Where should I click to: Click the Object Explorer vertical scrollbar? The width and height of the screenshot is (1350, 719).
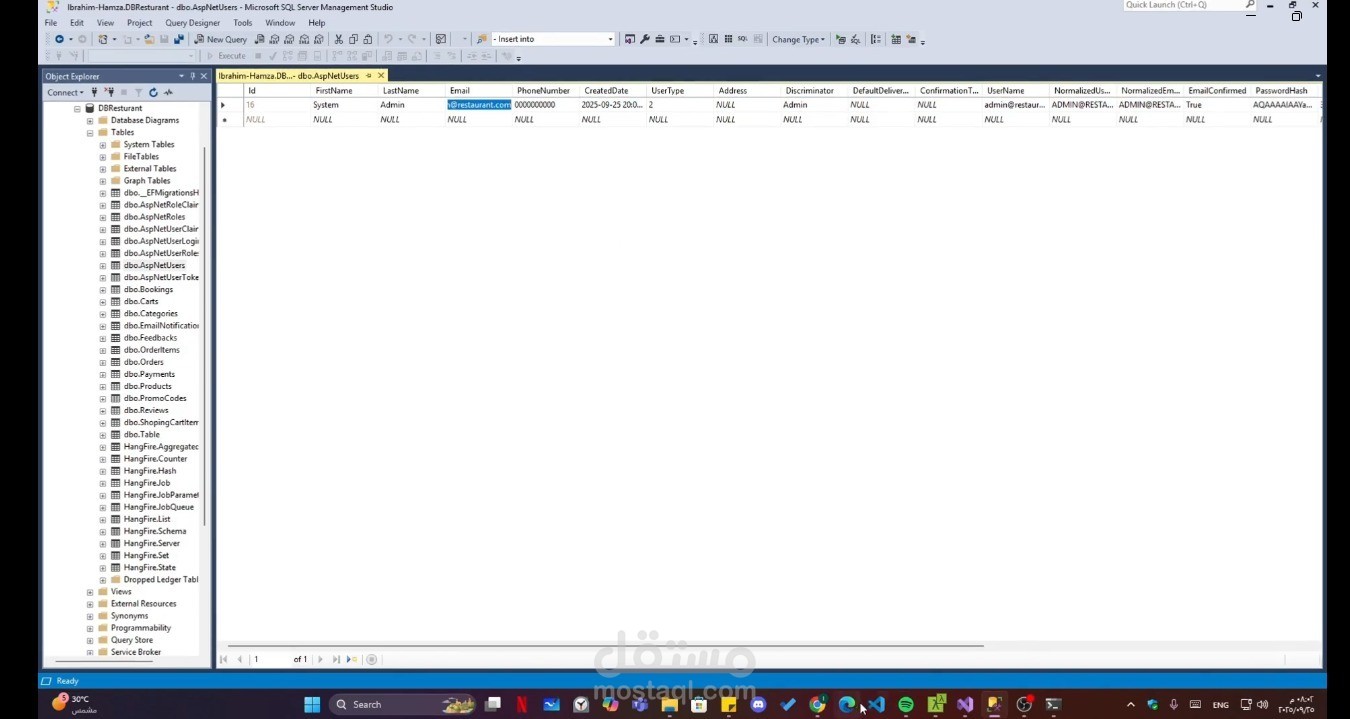205,335
